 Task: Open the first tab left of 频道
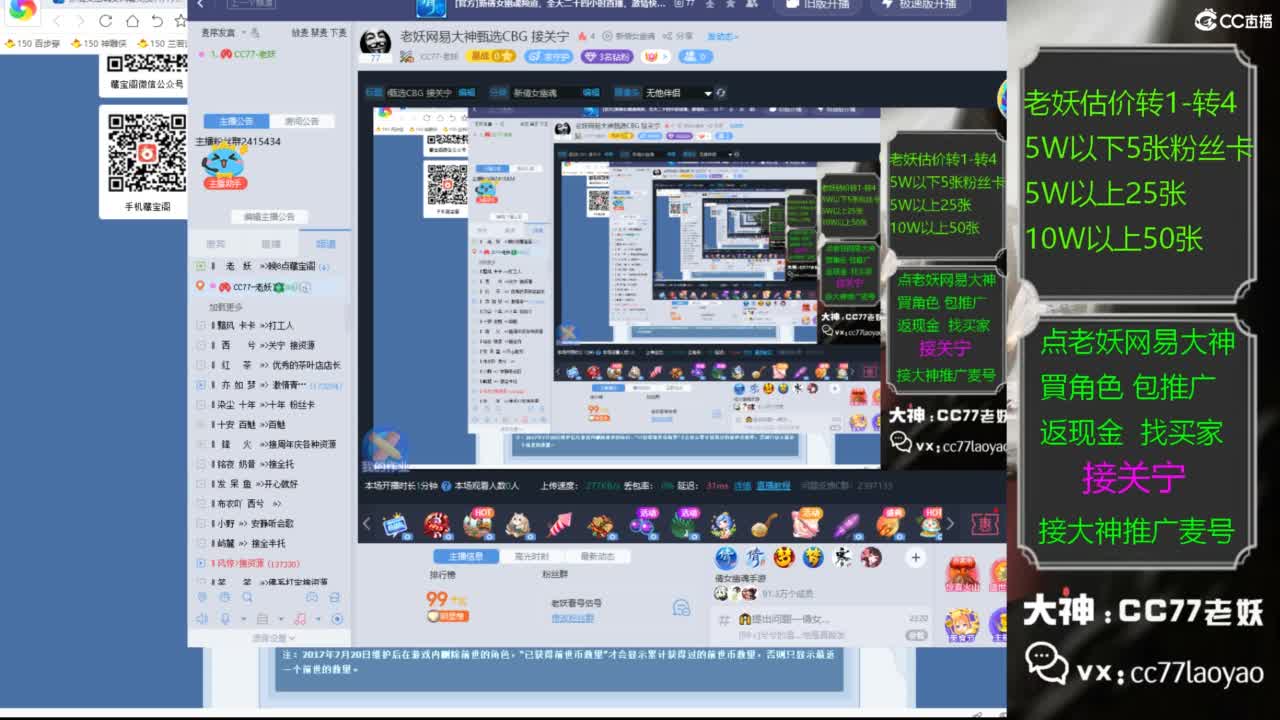[216, 244]
